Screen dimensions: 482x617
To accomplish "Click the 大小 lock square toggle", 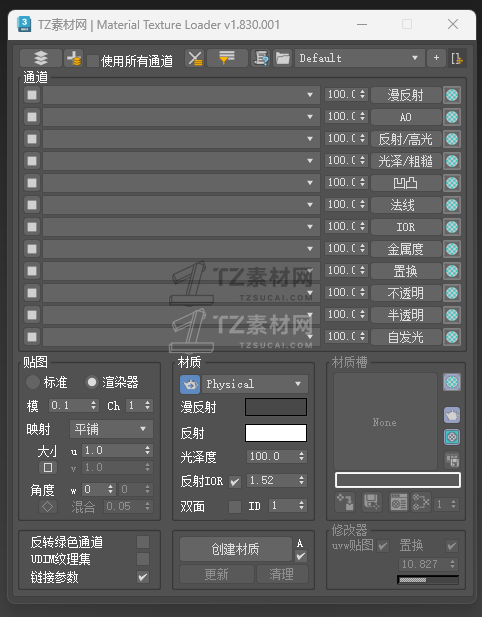I will click(48, 467).
